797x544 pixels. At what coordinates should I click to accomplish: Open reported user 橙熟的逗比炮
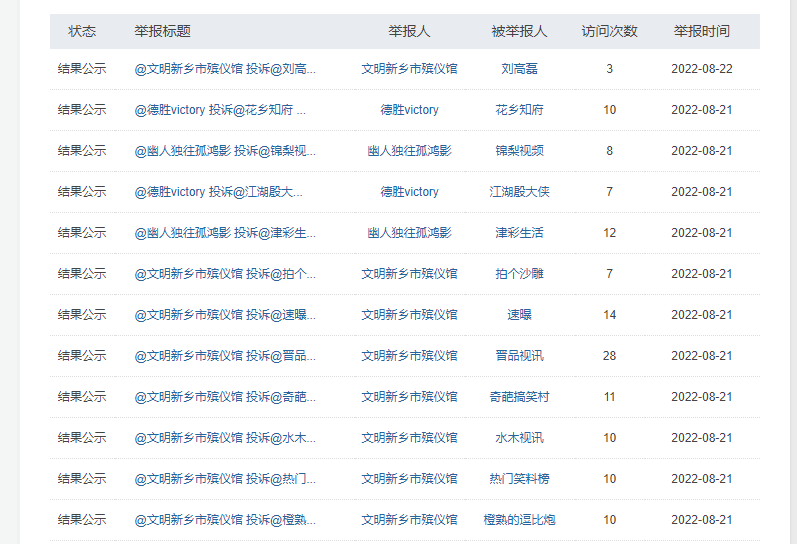[x=519, y=520]
